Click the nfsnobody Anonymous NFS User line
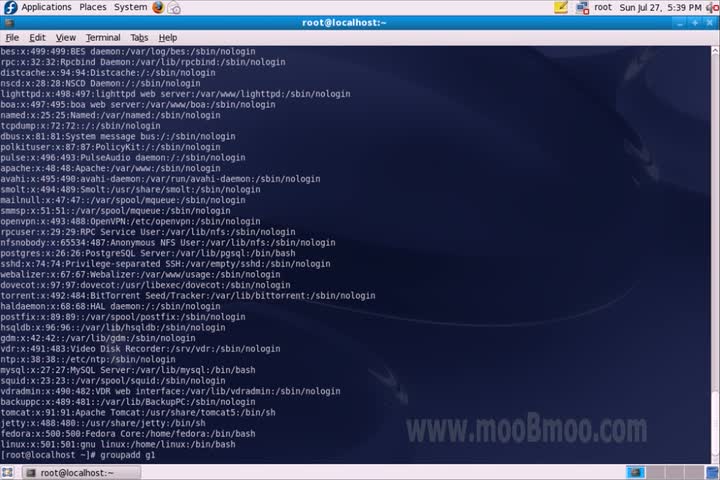 click(x=168, y=243)
